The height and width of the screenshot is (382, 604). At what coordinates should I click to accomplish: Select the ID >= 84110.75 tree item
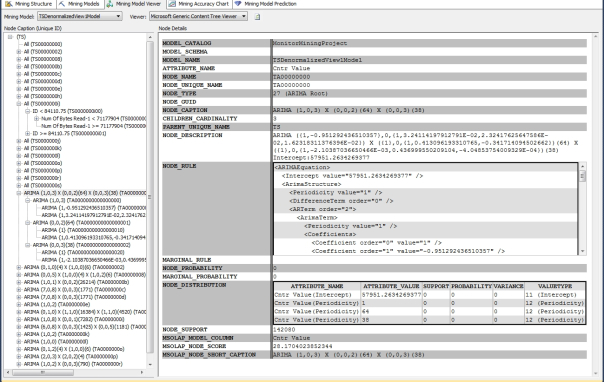[69, 133]
